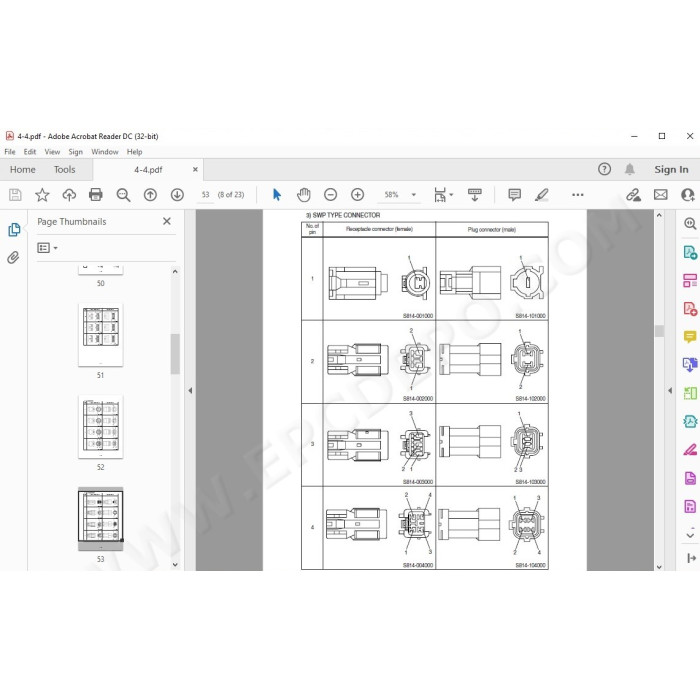This screenshot has width=700, height=700.
Task: Click thumbnails panel scroll down arrow
Action: point(175,565)
